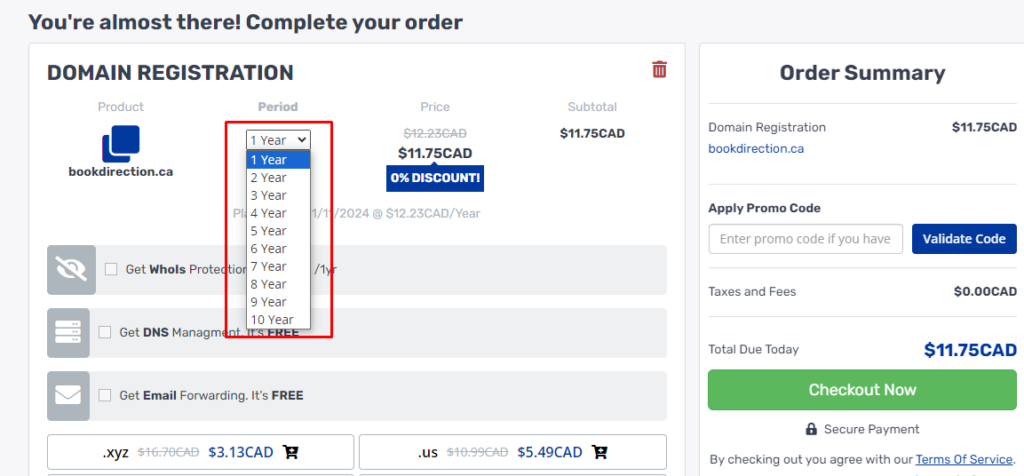The height and width of the screenshot is (476, 1024).
Task: Select 2 Year from period list
Action: (x=278, y=178)
